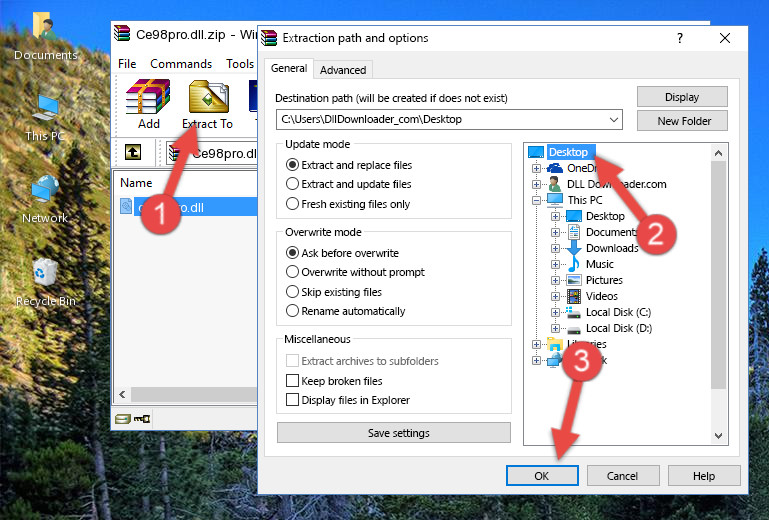The width and height of the screenshot is (769, 520).
Task: Go up one folder in WinRAR window
Action: [133, 152]
